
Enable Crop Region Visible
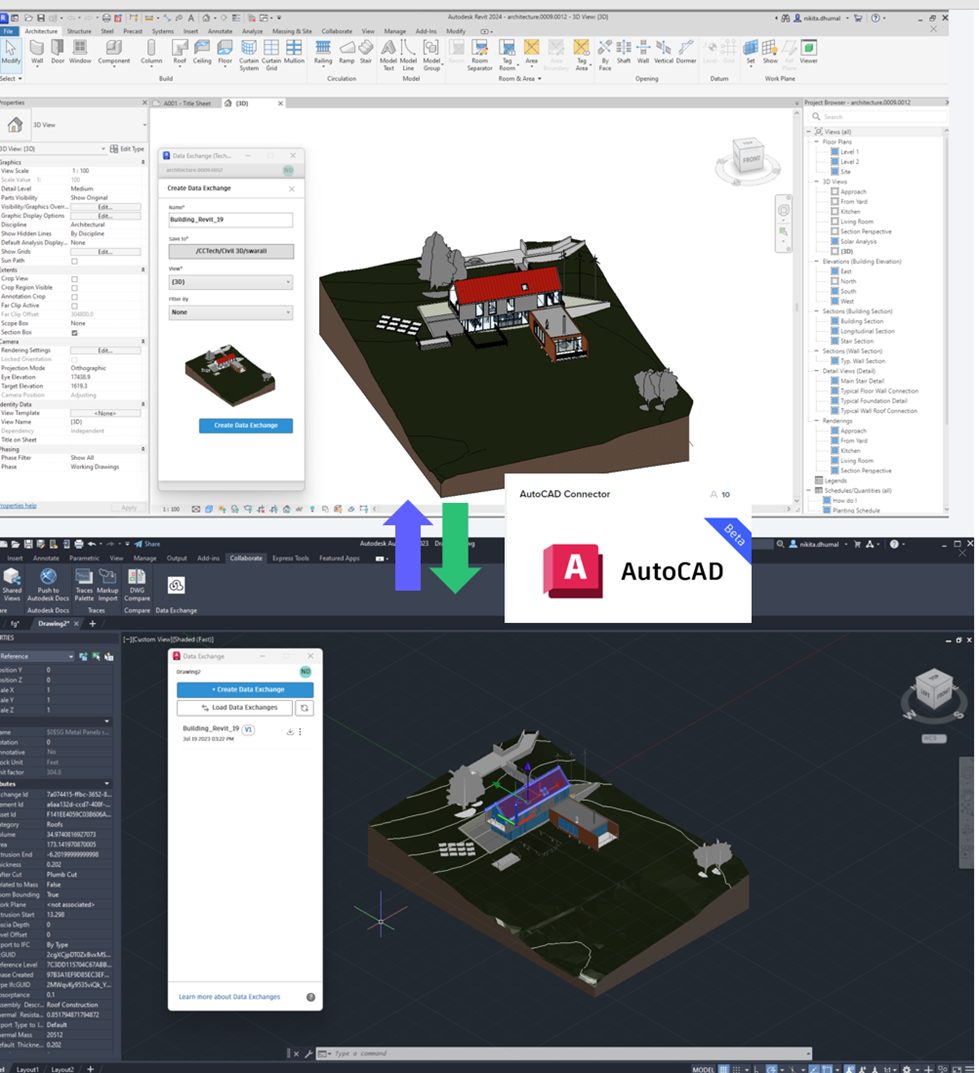[x=74, y=288]
